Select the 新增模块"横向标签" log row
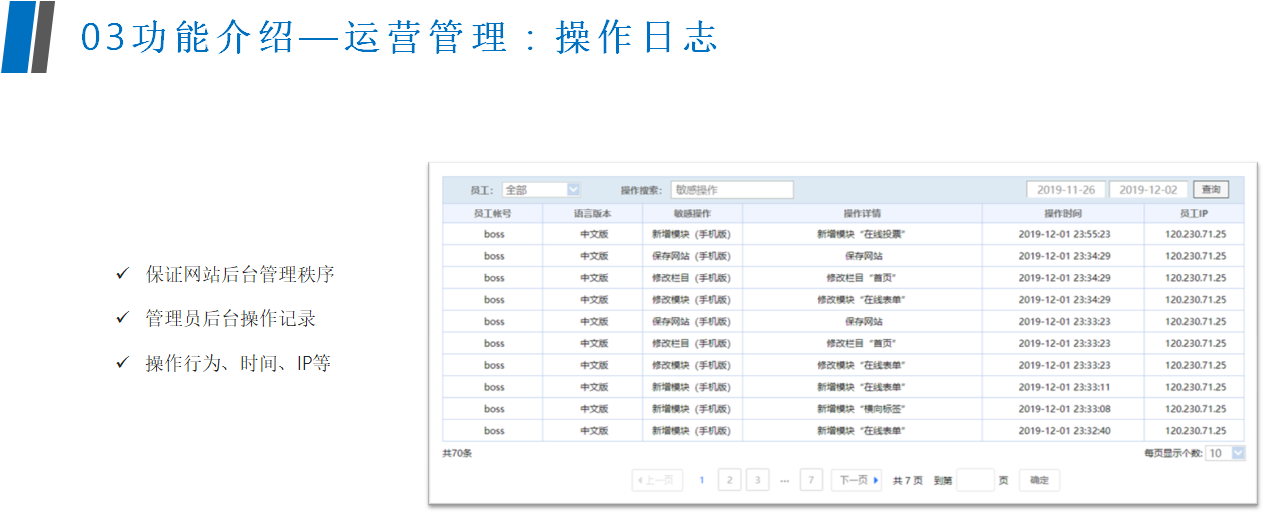This screenshot has height=515, width=1266. [861, 409]
